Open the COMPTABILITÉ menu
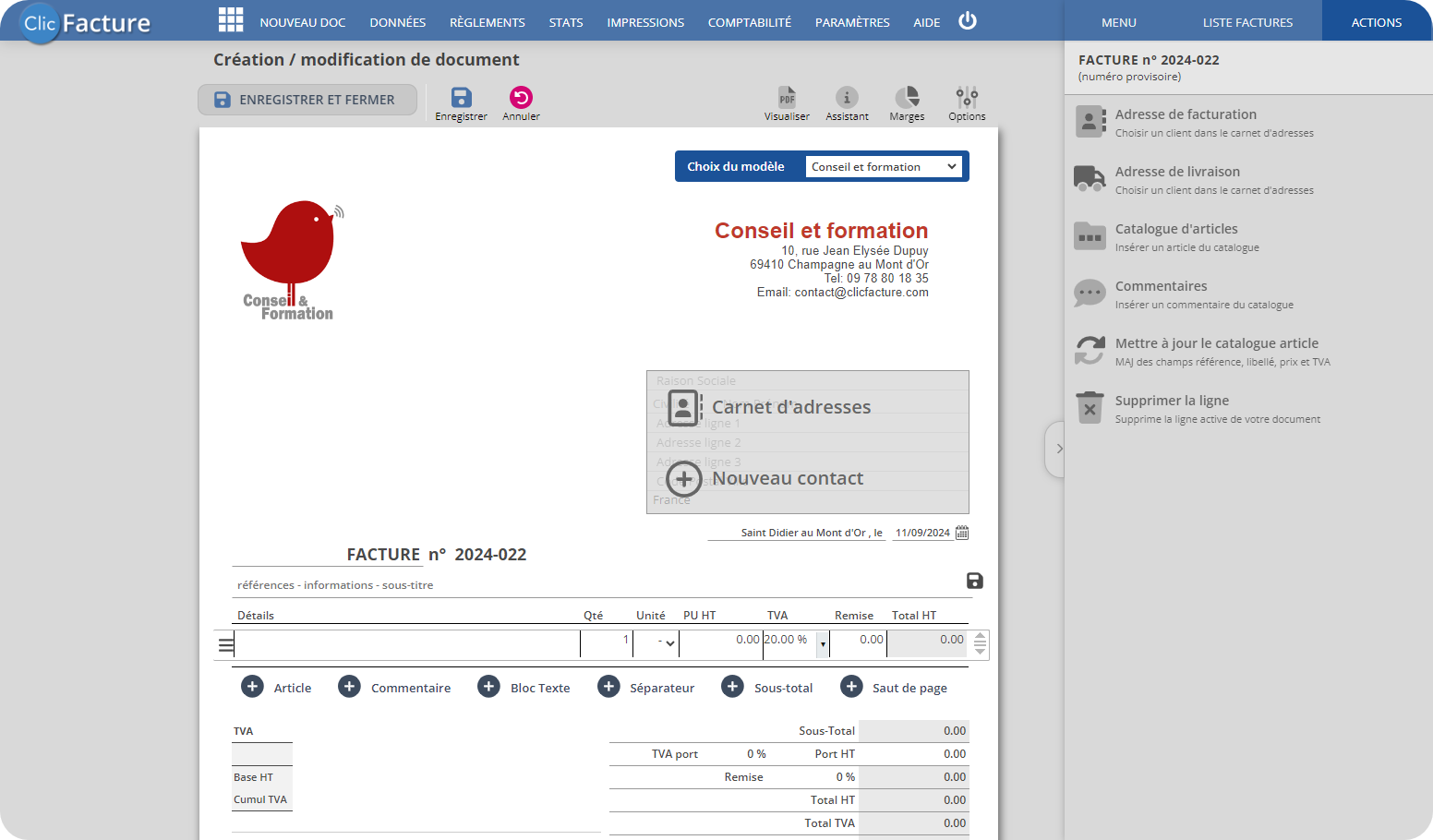 (750, 22)
